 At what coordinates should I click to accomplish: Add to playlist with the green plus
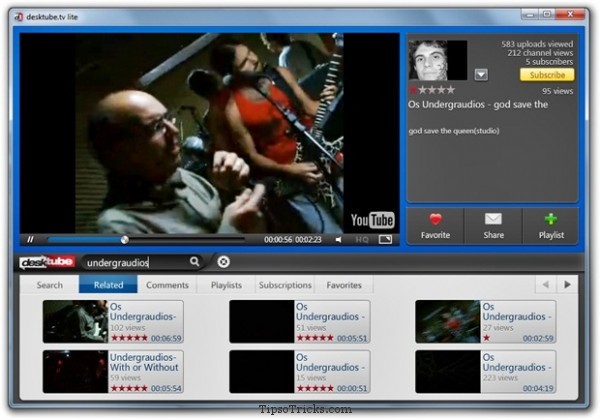coord(551,226)
